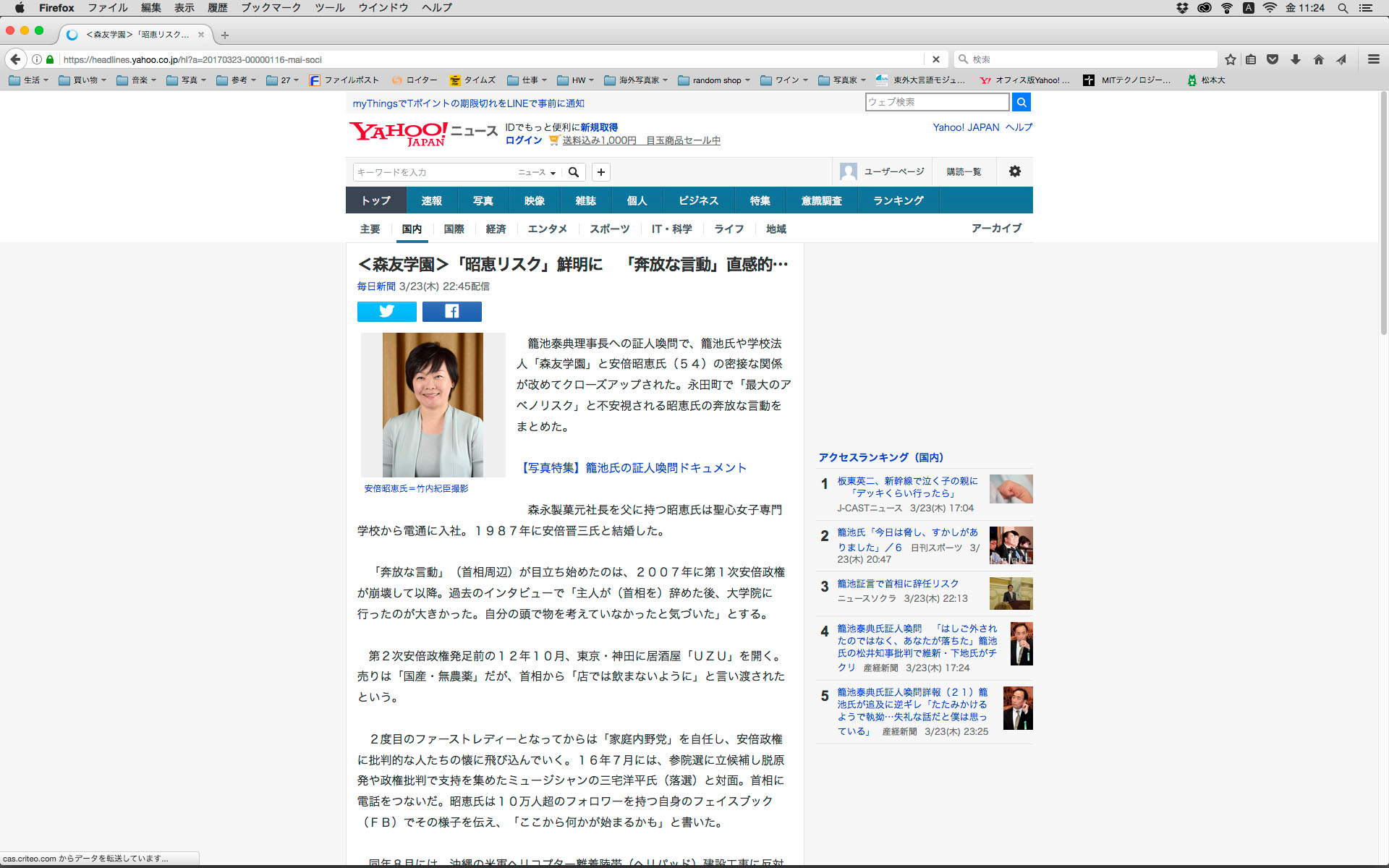The height and width of the screenshot is (868, 1389).
Task: Share article on Facebook
Action: pos(451,312)
